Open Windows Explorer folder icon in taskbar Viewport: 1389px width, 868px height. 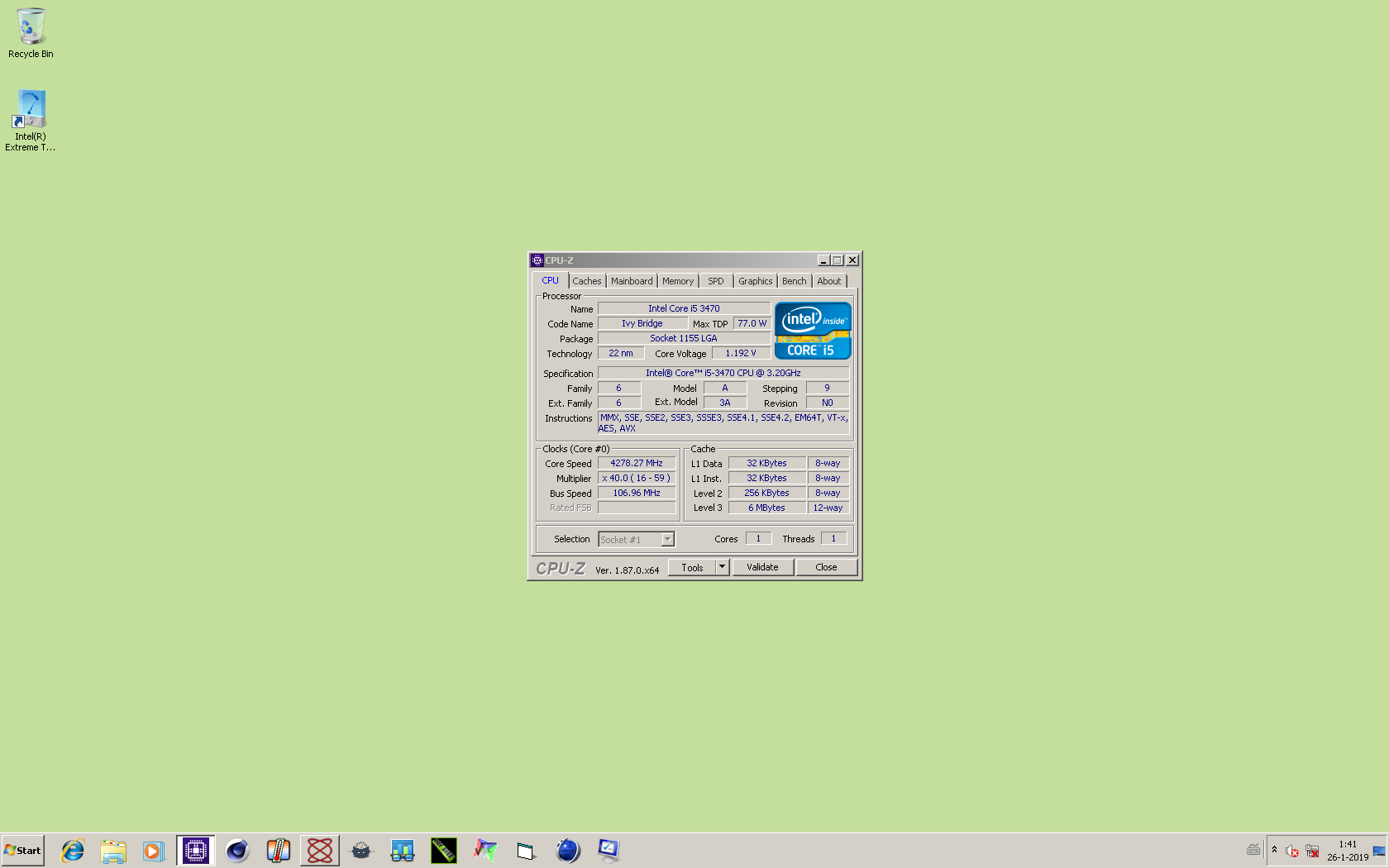[x=113, y=850]
